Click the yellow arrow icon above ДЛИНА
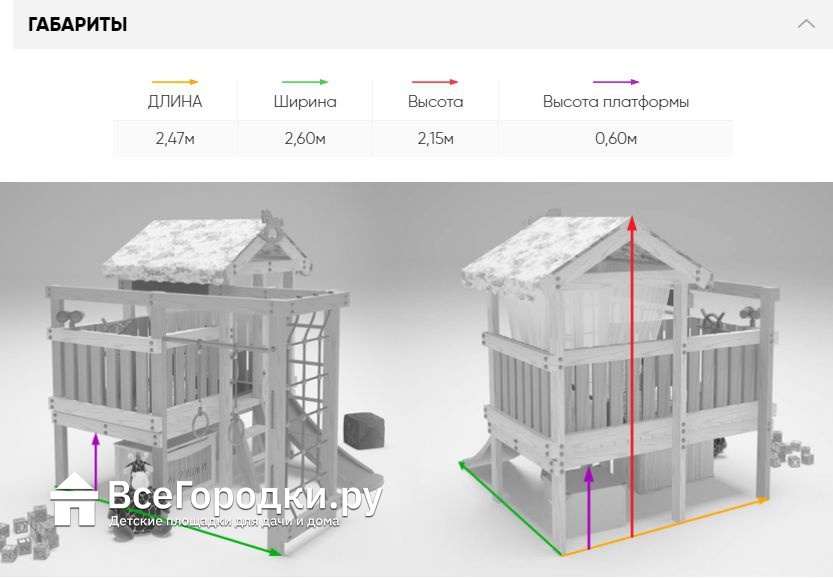 coord(174,82)
